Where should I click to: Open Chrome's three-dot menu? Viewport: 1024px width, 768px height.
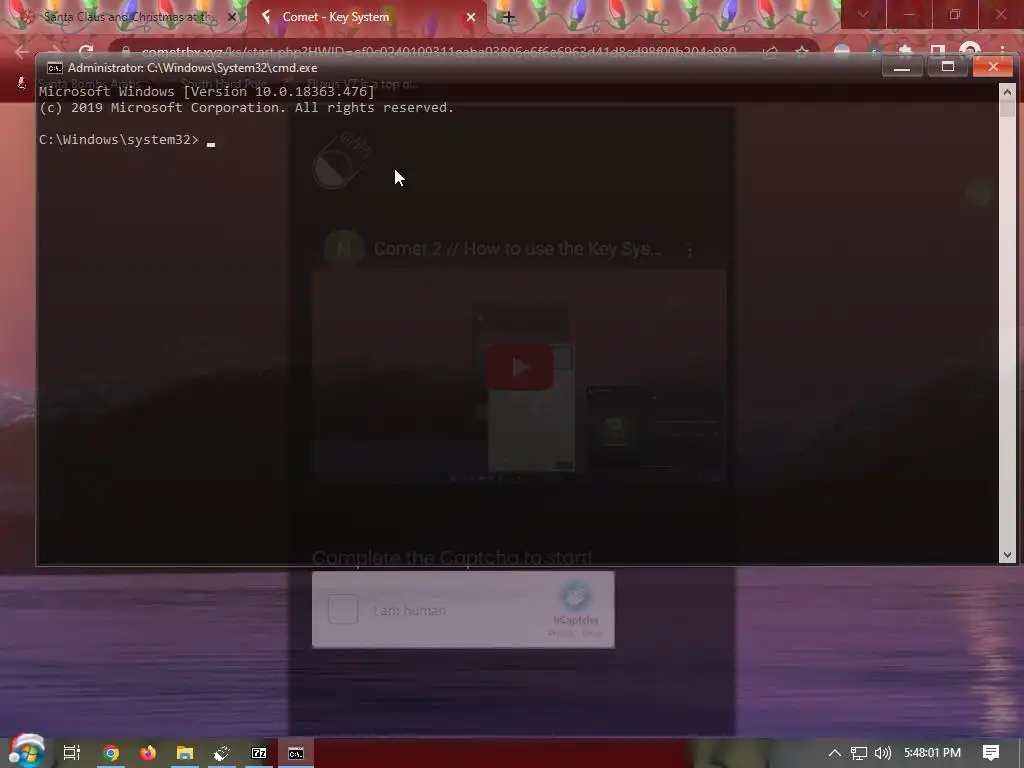tap(1002, 52)
